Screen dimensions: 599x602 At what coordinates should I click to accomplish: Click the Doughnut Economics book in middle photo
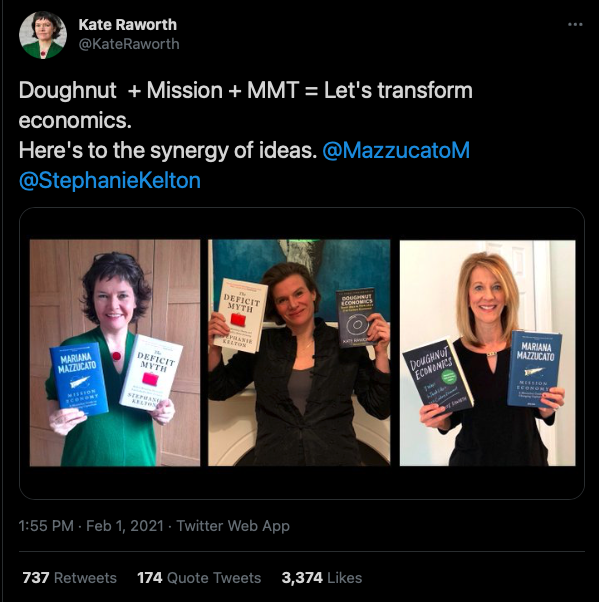pos(356,318)
